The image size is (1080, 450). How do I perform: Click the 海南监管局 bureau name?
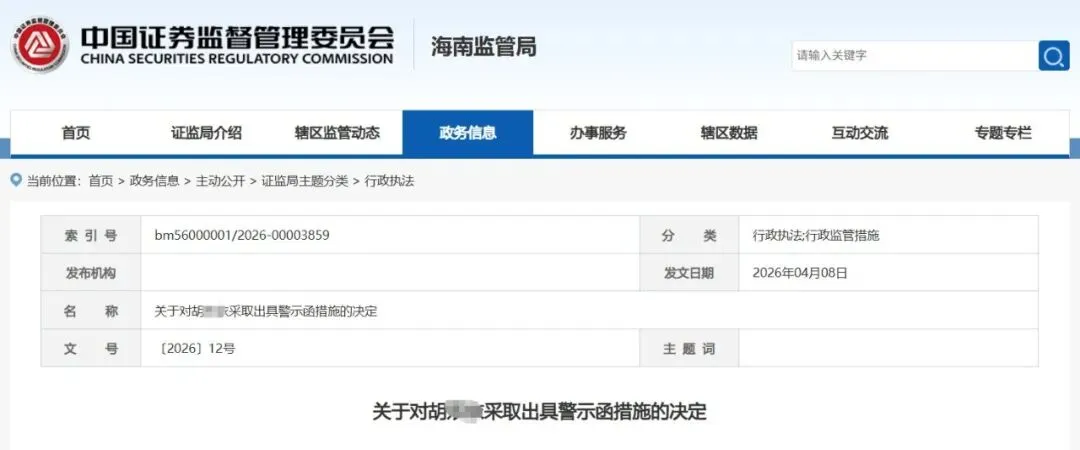click(484, 47)
